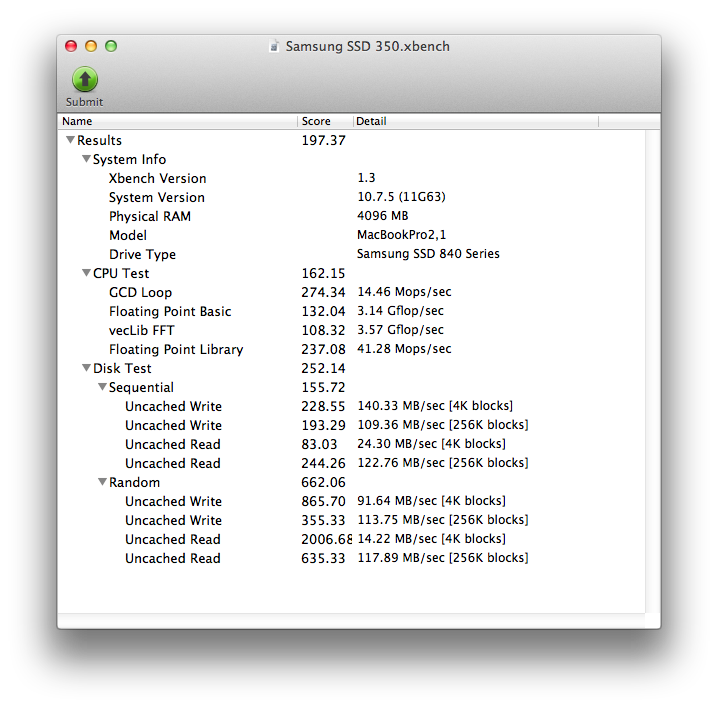718x708 pixels.
Task: Collapse the Results disclosure triangle
Action: [x=70, y=140]
